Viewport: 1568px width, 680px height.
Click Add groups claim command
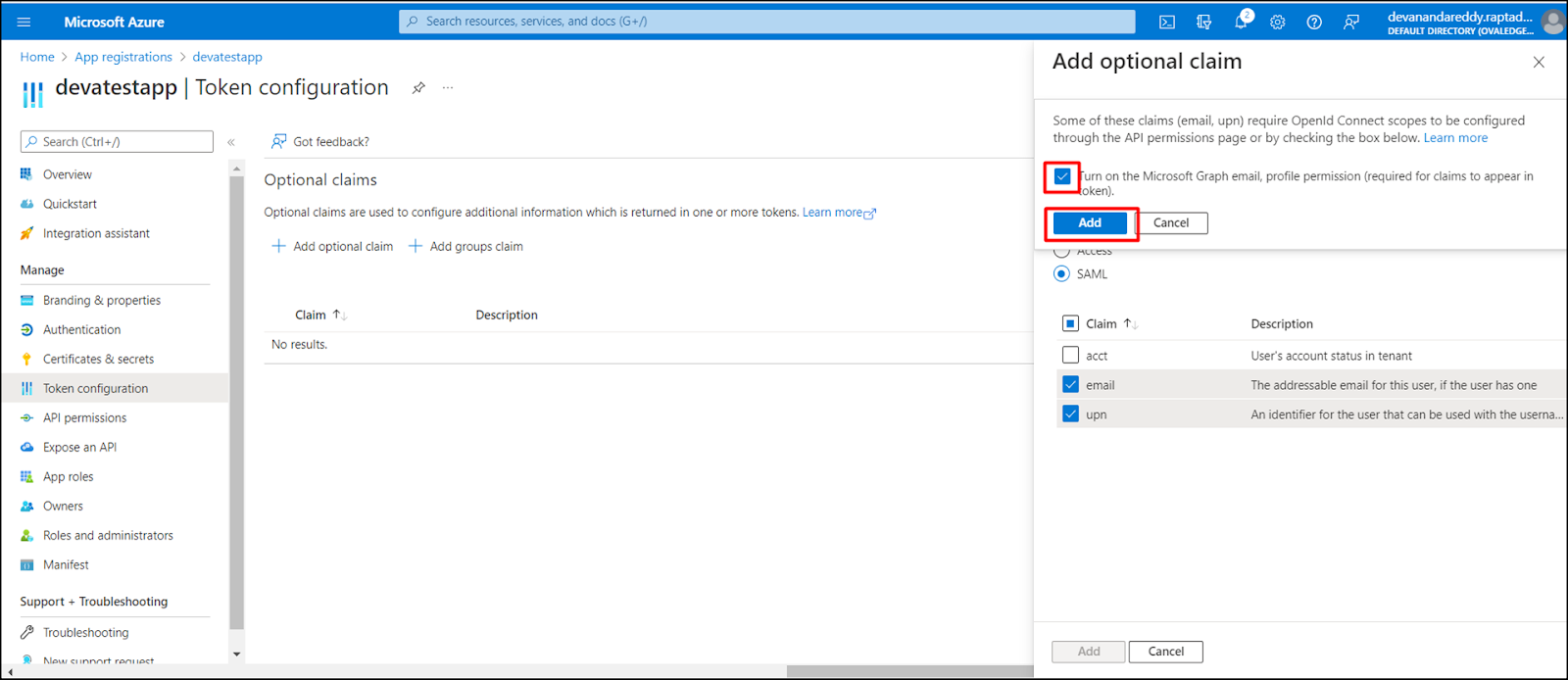pos(465,246)
